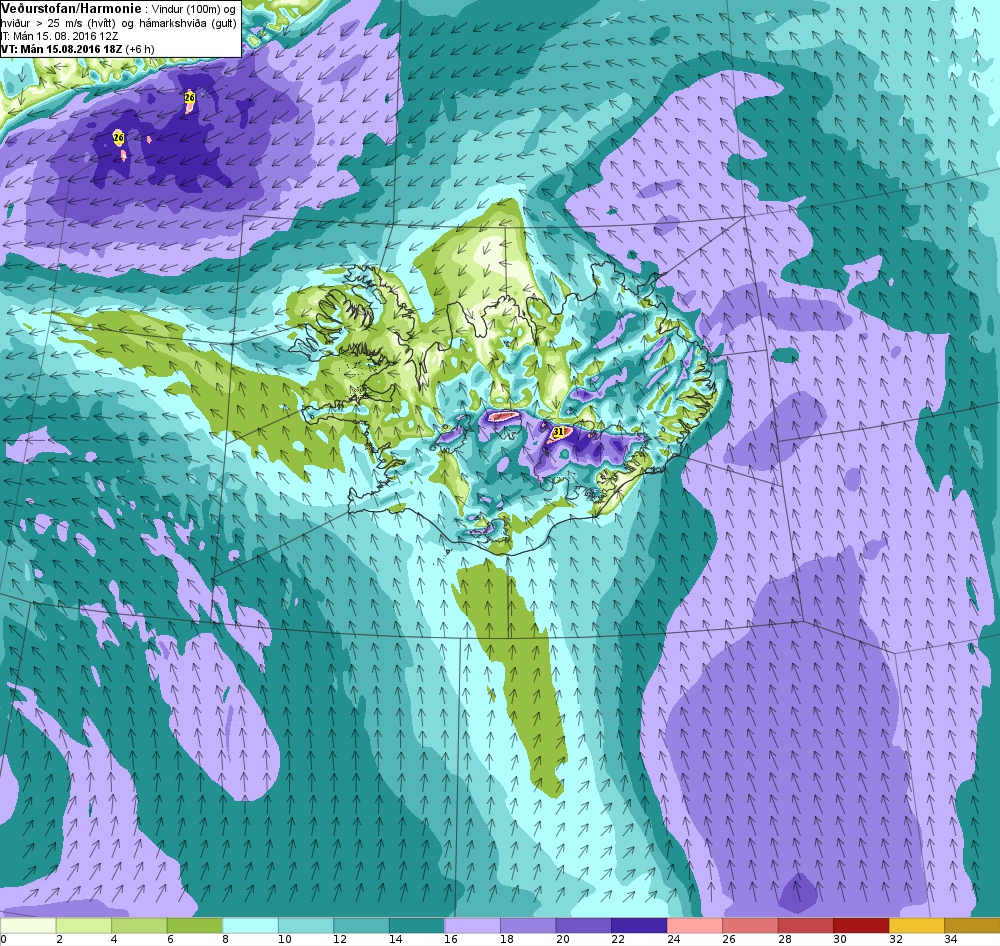Click the teal 12–14 m/s legend swatch

point(361,925)
